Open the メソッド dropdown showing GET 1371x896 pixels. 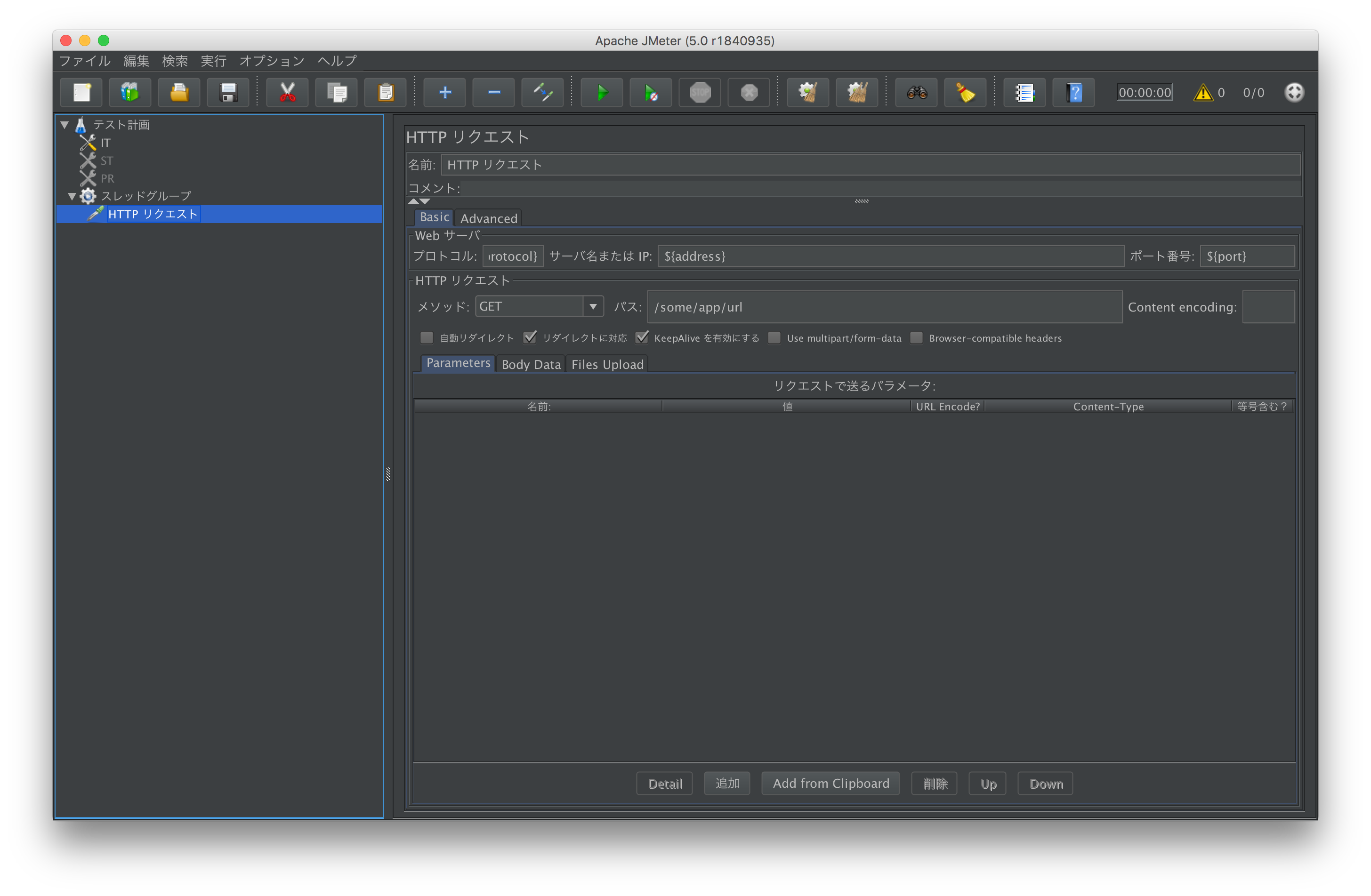click(593, 306)
